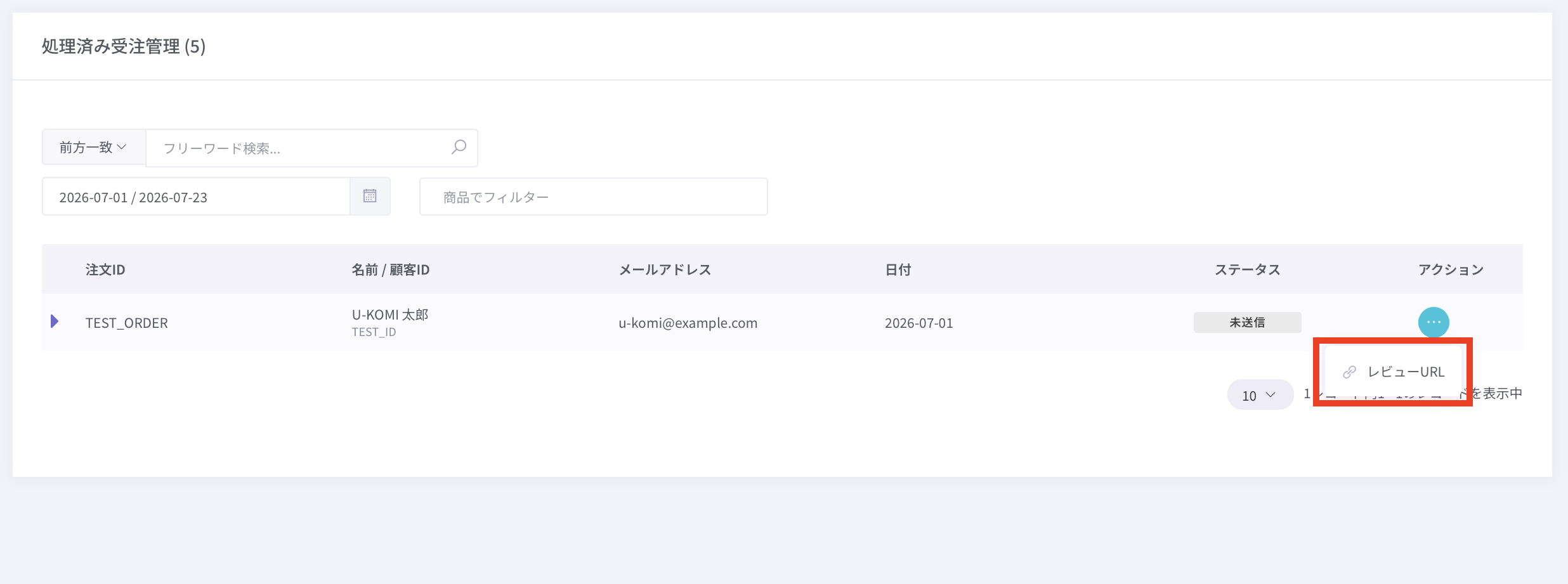The image size is (1568, 584).
Task: Open the calendar date picker icon
Action: pos(370,197)
